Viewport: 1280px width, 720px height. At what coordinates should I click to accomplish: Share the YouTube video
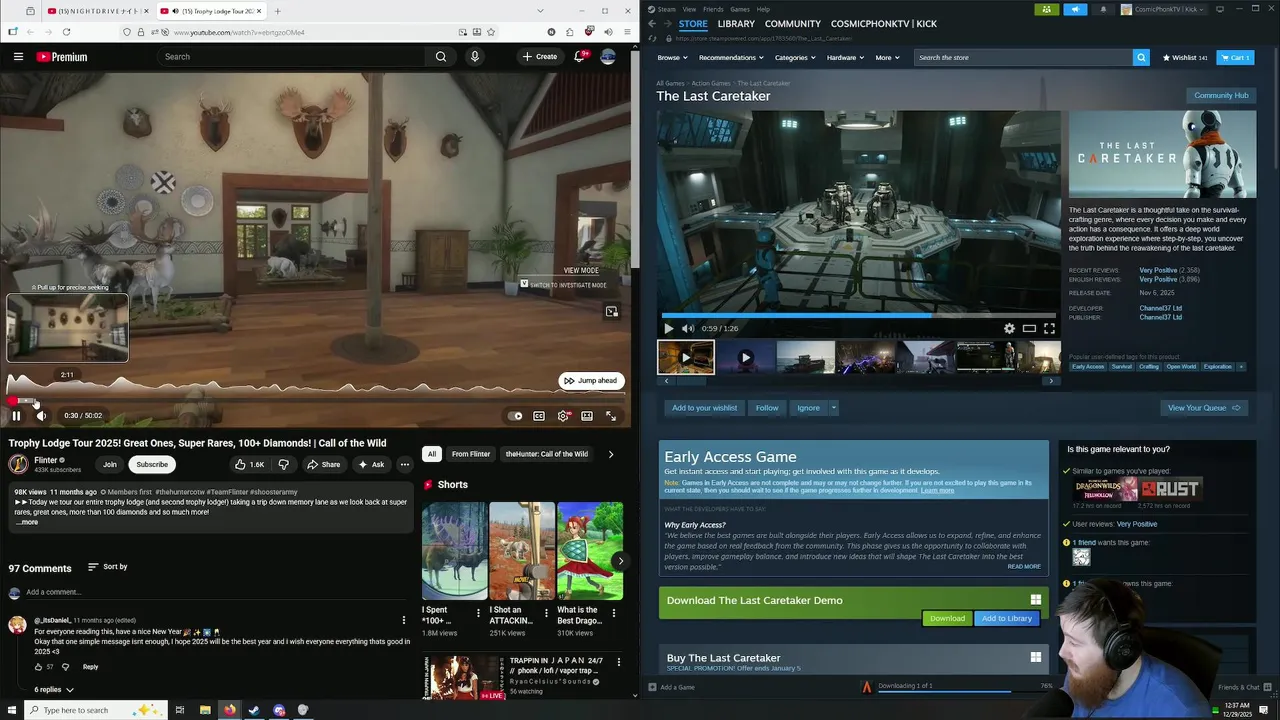point(323,464)
